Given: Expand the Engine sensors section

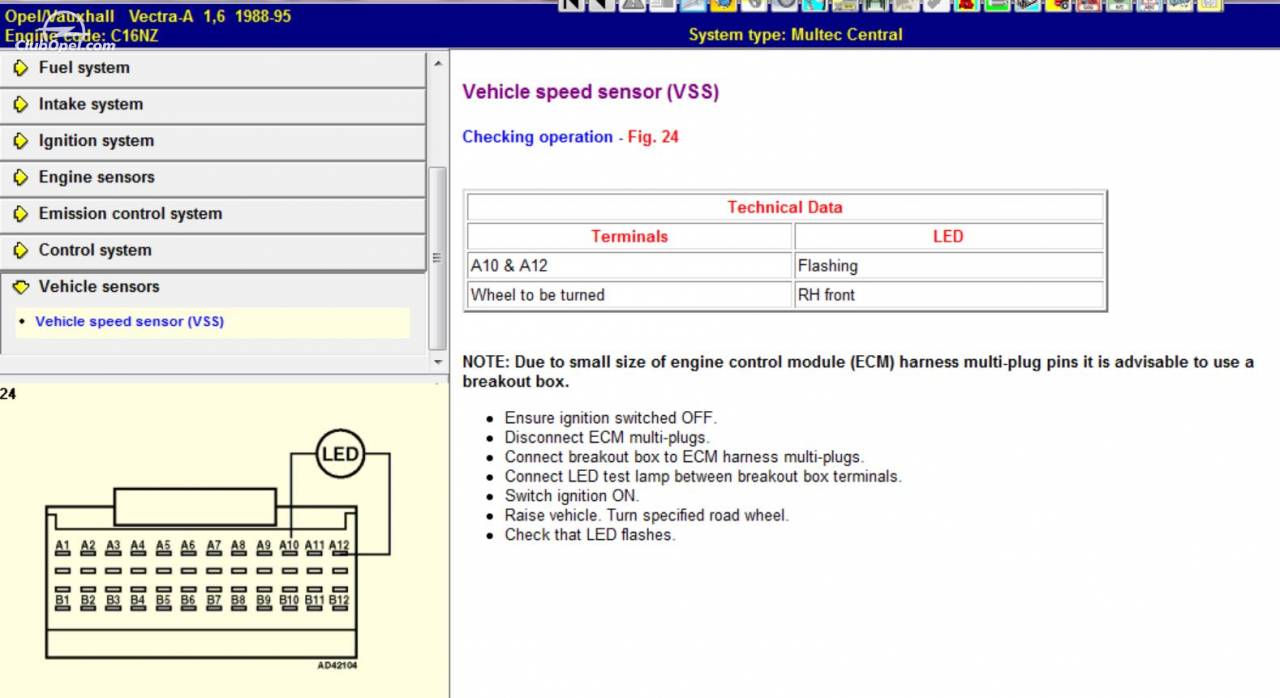Looking at the screenshot, I should pos(212,177).
